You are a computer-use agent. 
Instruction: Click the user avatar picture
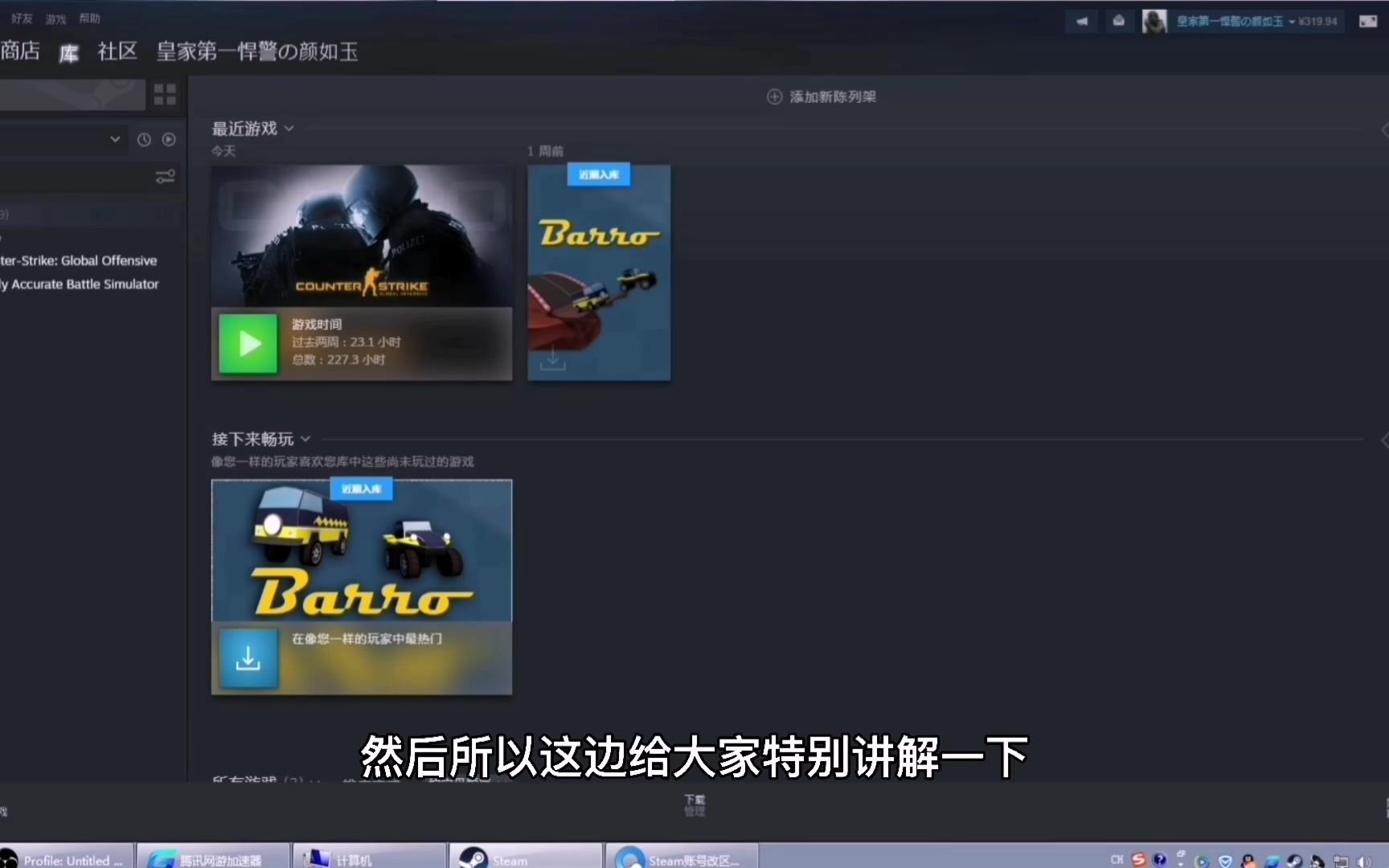click(1154, 21)
